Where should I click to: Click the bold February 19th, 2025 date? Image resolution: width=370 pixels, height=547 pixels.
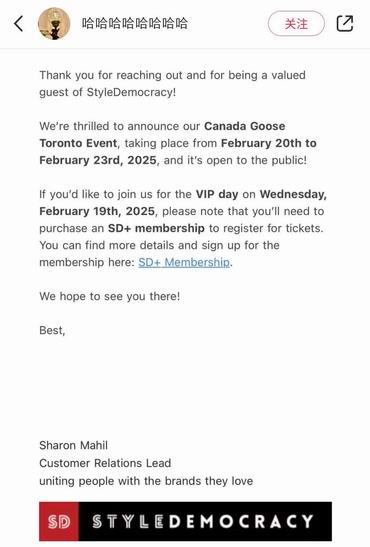pyautogui.click(x=97, y=211)
